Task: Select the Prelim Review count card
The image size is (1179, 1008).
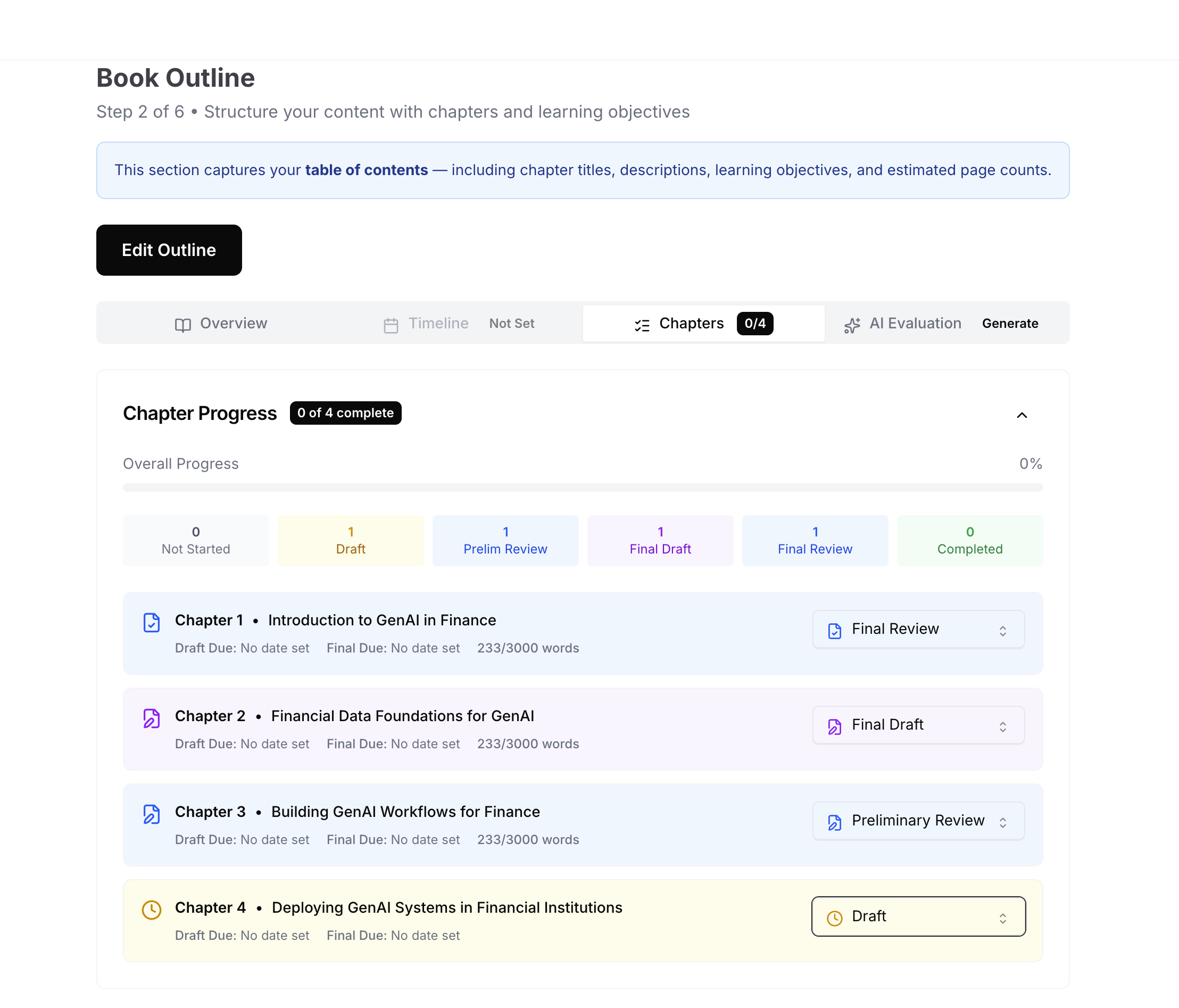Action: coord(505,540)
